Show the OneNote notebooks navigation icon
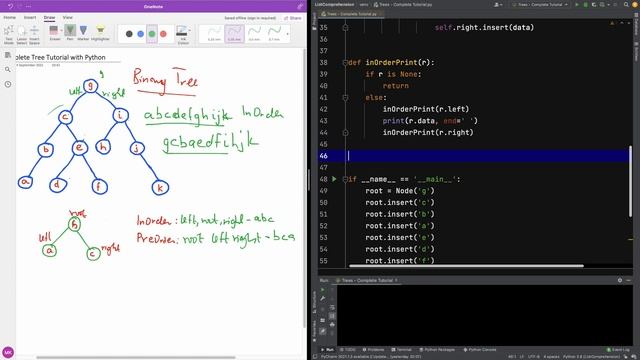Viewport: 640px width, 360px height. pyautogui.click(x=8, y=55)
